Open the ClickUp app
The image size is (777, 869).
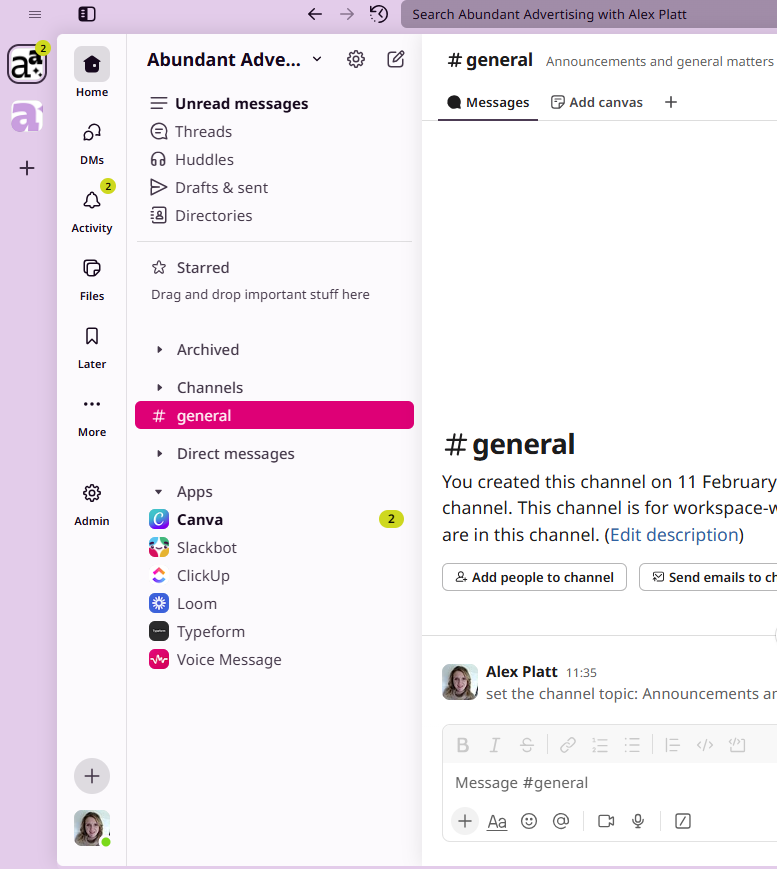point(274,576)
